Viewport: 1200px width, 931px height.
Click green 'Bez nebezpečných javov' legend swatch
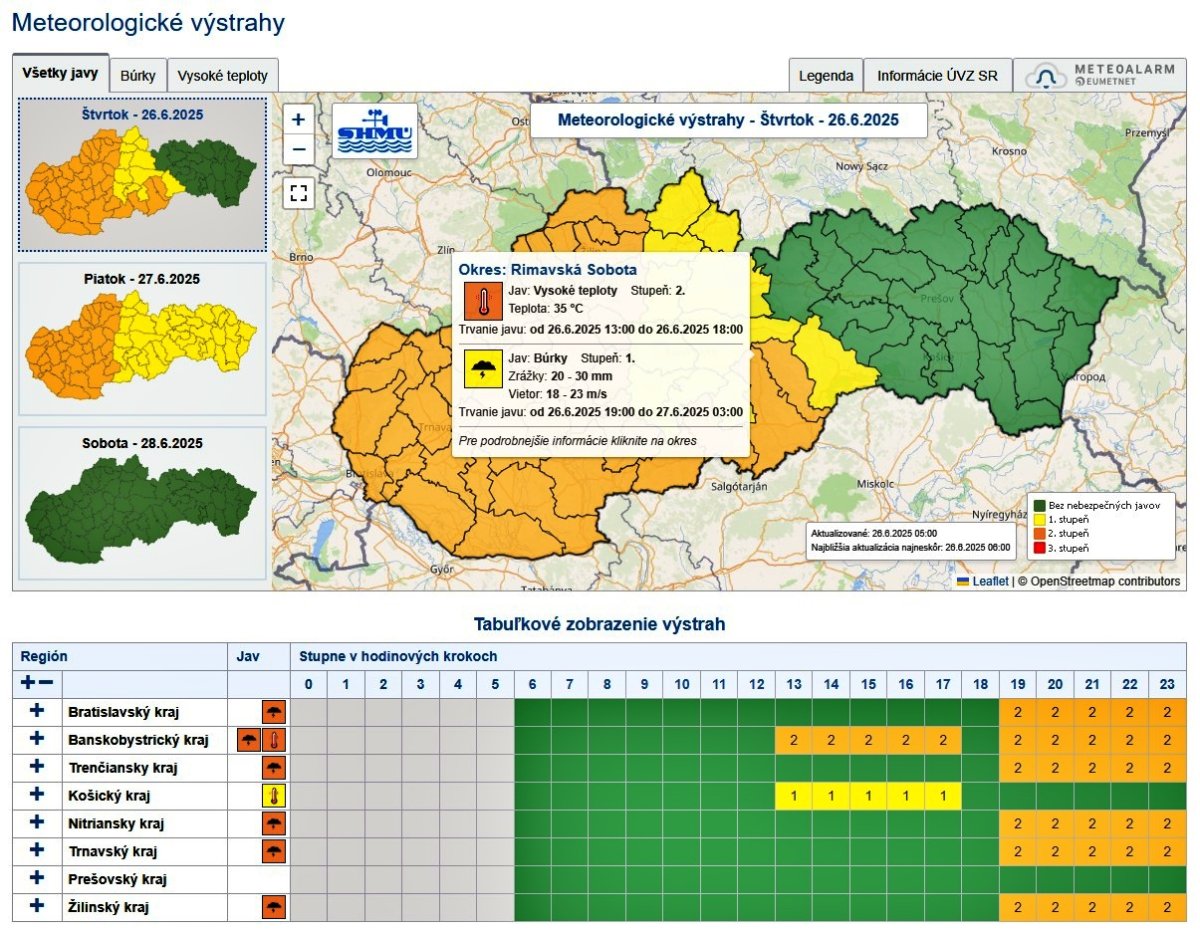point(1040,506)
